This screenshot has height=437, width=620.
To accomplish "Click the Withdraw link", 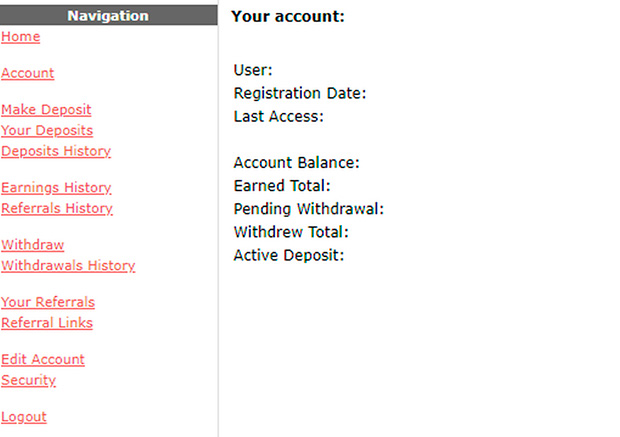I will (x=32, y=245).
